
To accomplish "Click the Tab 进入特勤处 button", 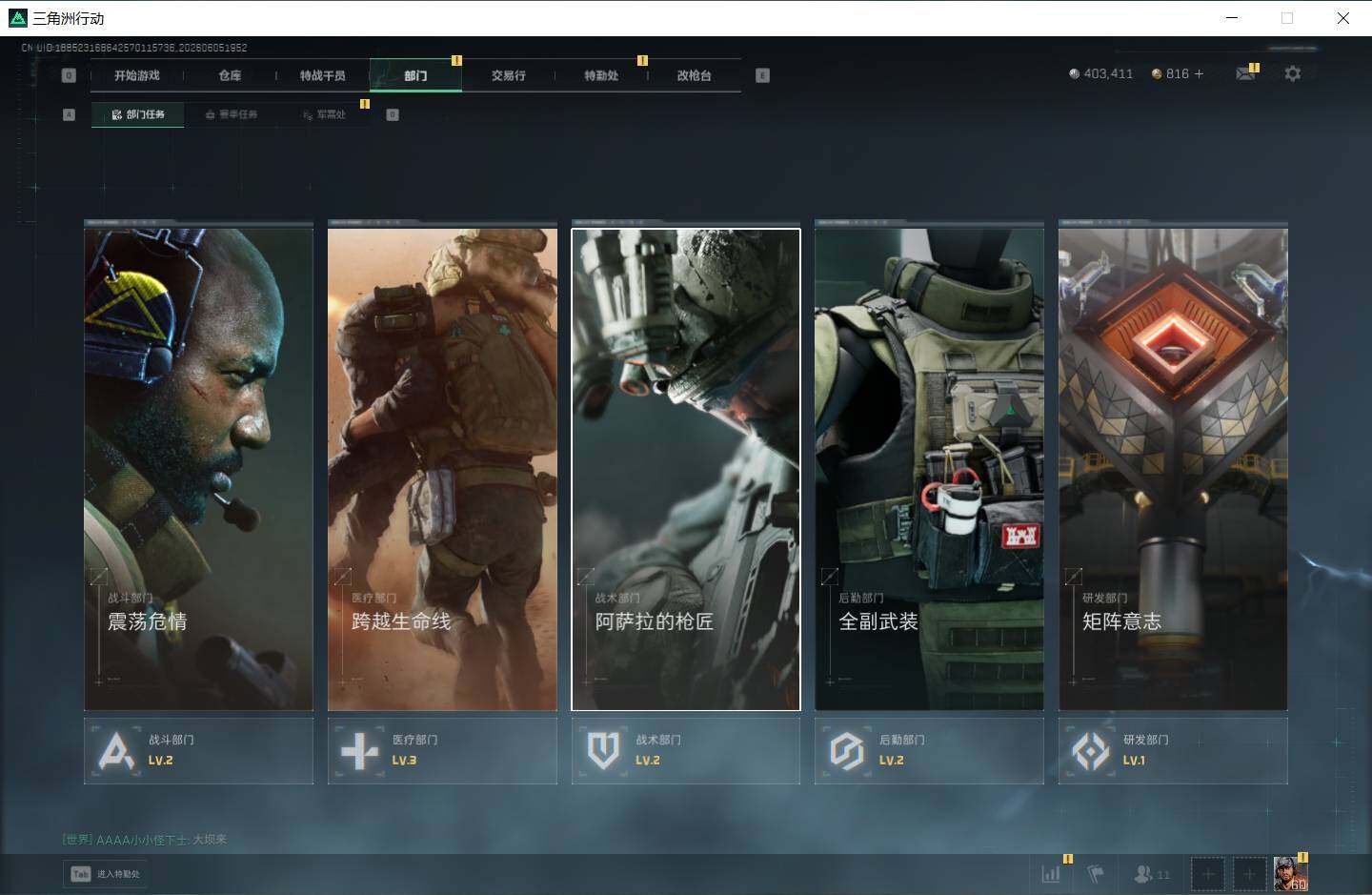I will point(106,874).
